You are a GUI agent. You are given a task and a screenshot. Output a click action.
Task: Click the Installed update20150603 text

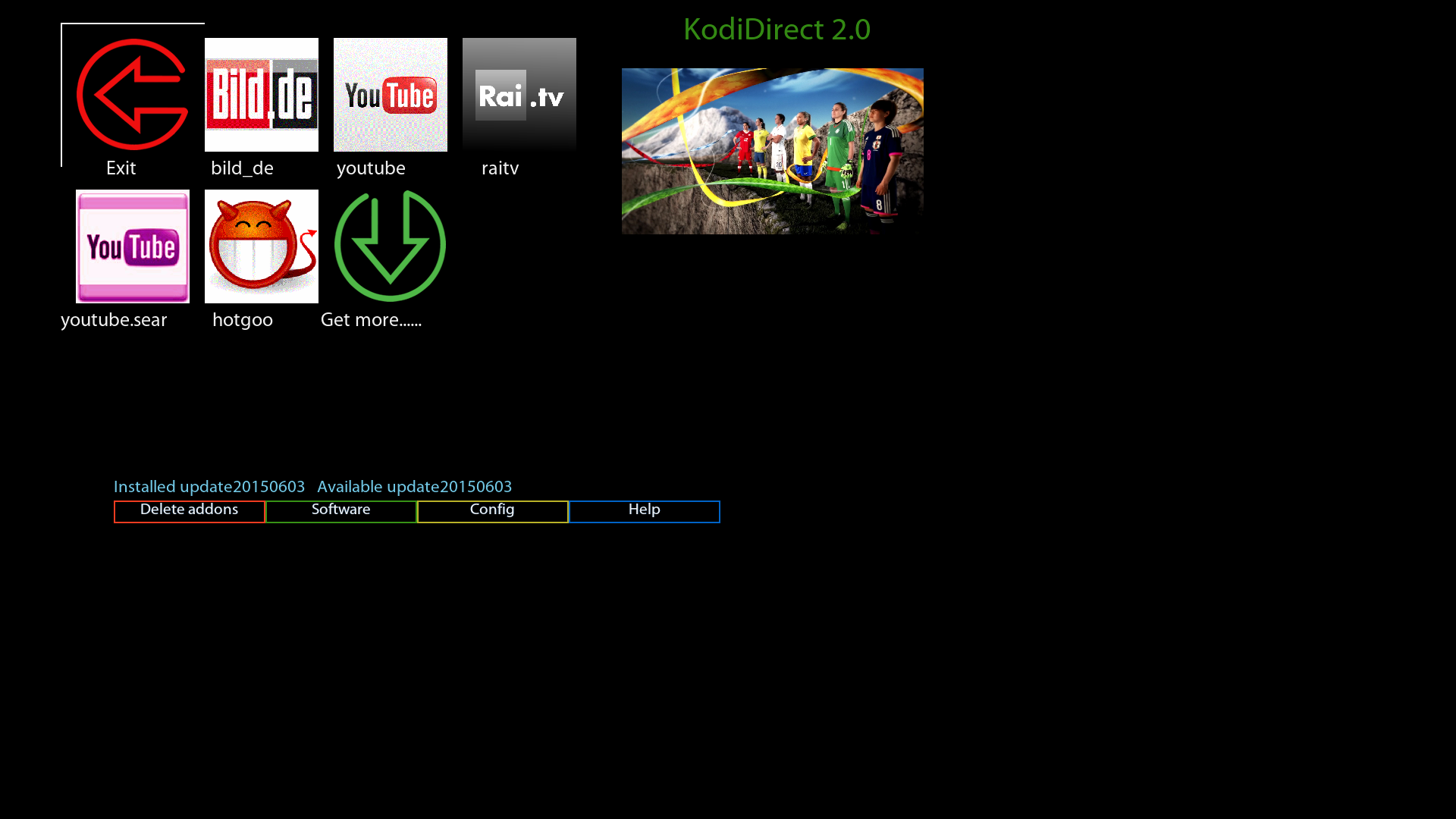pos(209,488)
